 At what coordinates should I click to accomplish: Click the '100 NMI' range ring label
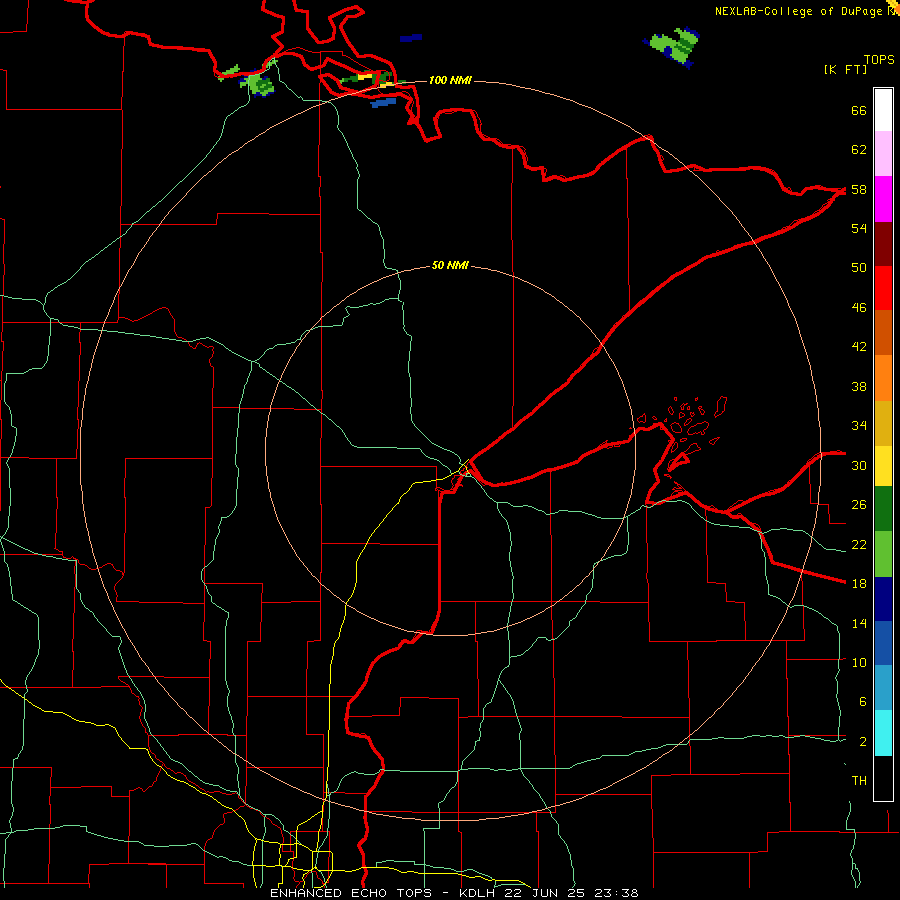point(449,80)
